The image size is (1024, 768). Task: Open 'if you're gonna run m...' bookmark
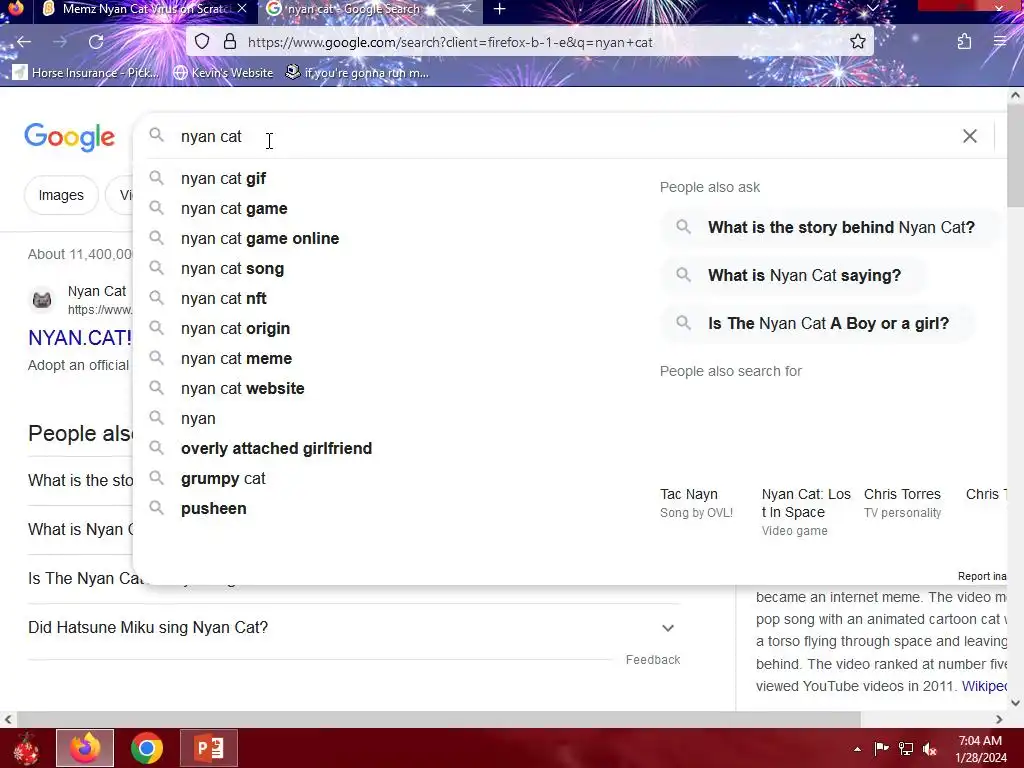[x=357, y=72]
